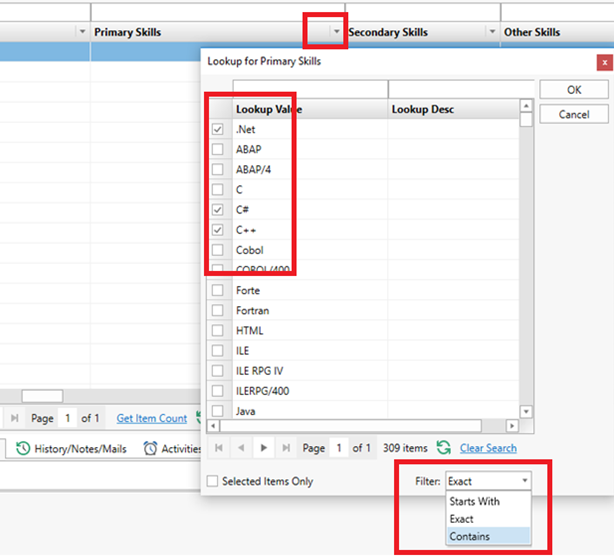Open the dropdown arrow left of Primary Skills
Viewport: 614px width, 557px height.
[82, 31]
